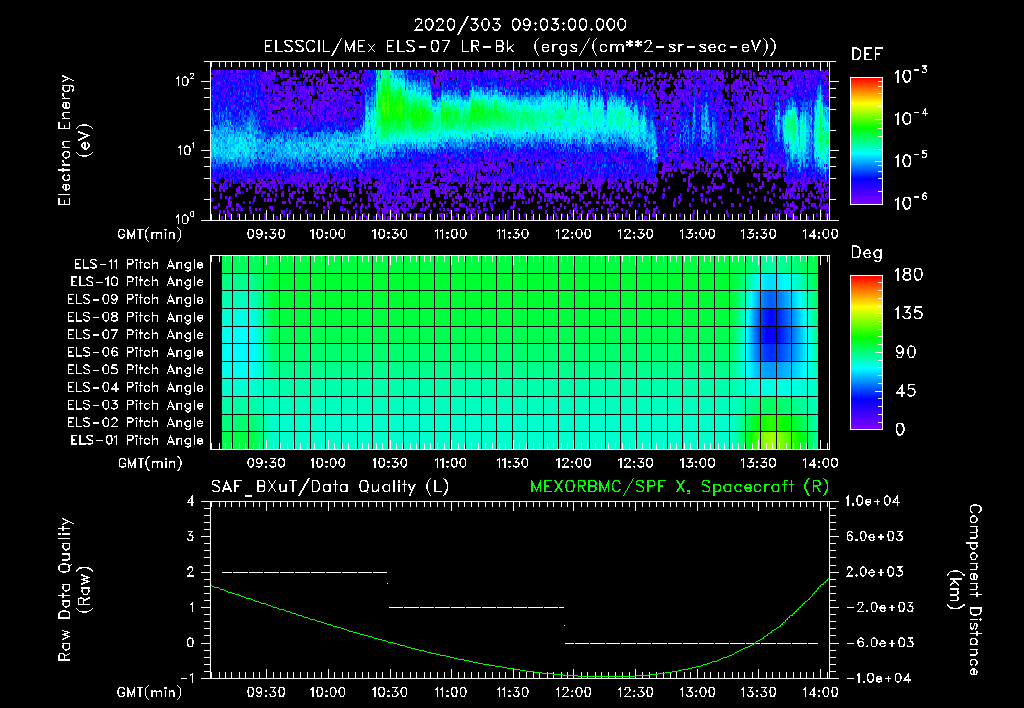The image size is (1024, 708).
Task: Click the -1 tick on data quality axis
Action: click(x=187, y=678)
